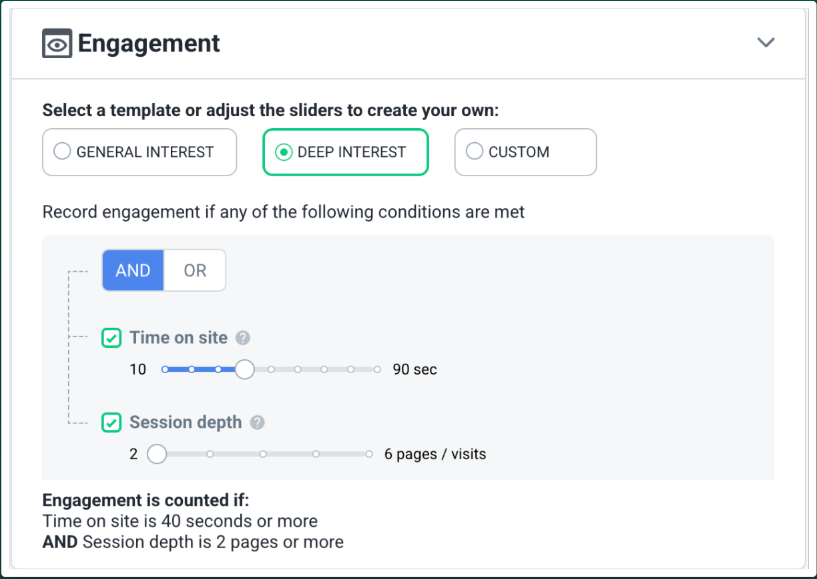
Task: Click the Time on site help icon
Action: point(243,338)
